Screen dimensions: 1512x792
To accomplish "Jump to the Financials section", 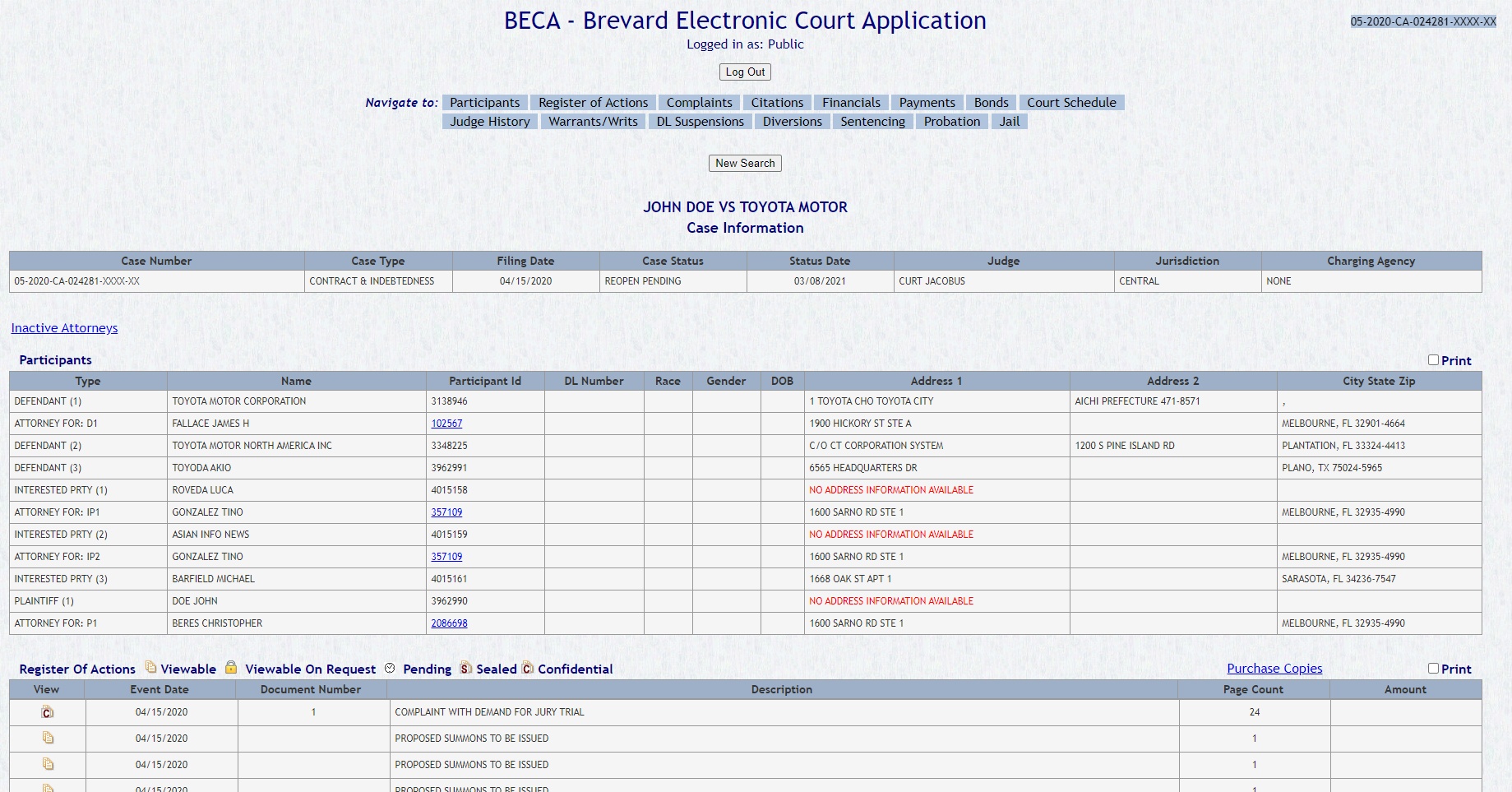I will click(851, 103).
